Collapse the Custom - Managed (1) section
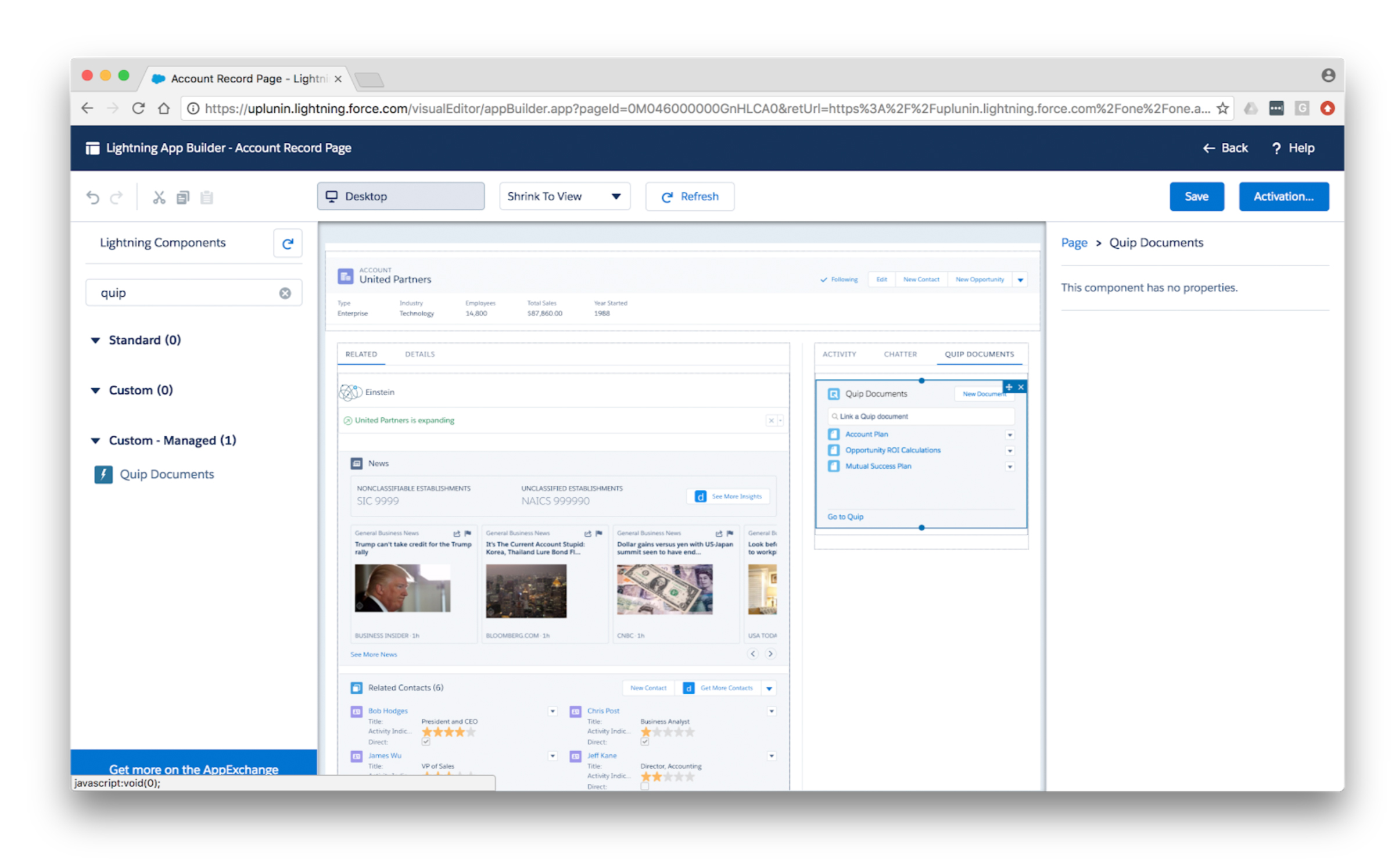The image size is (1399, 868). point(95,440)
